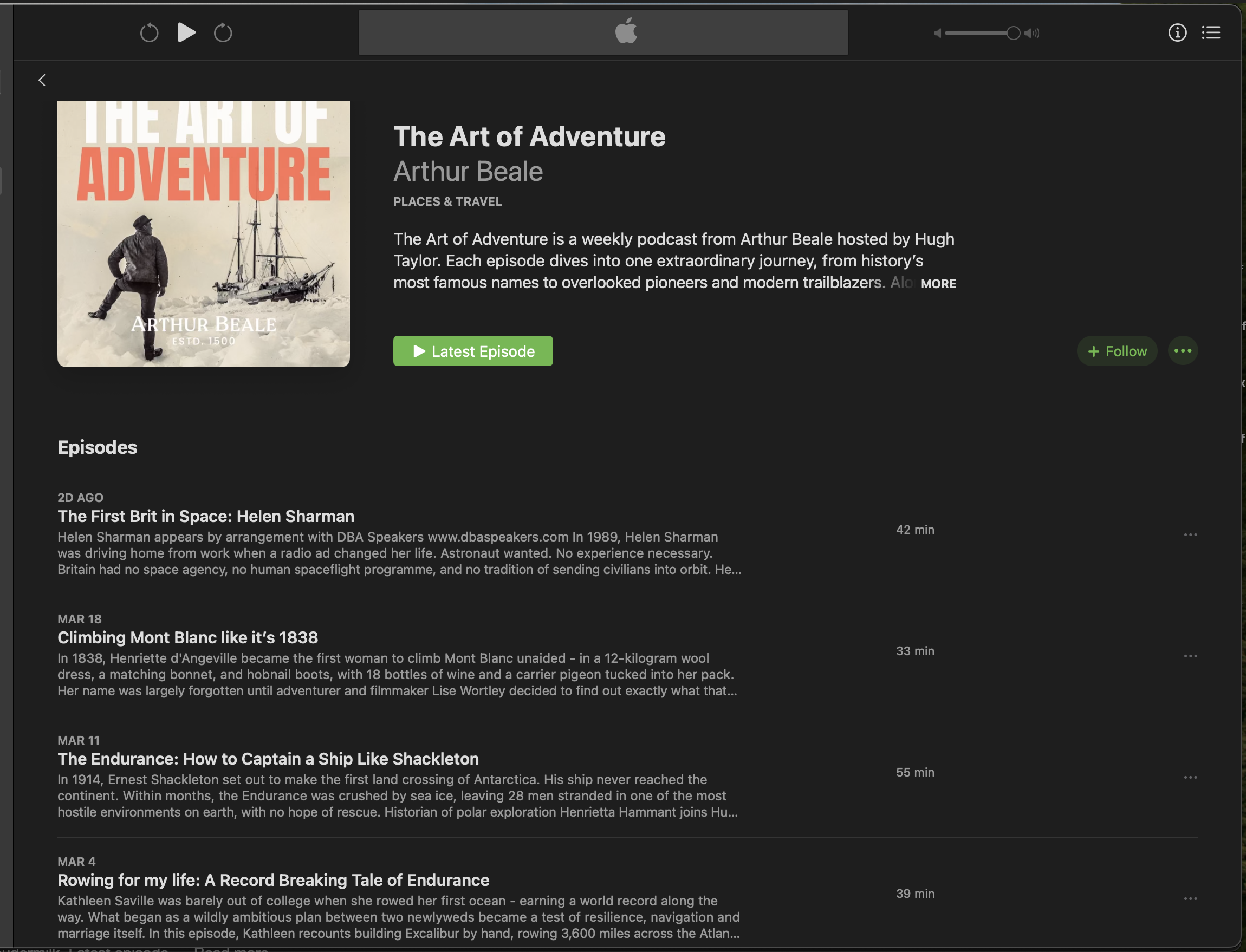1246x952 pixels.
Task: Open Rowing for my life episode
Action: point(273,880)
